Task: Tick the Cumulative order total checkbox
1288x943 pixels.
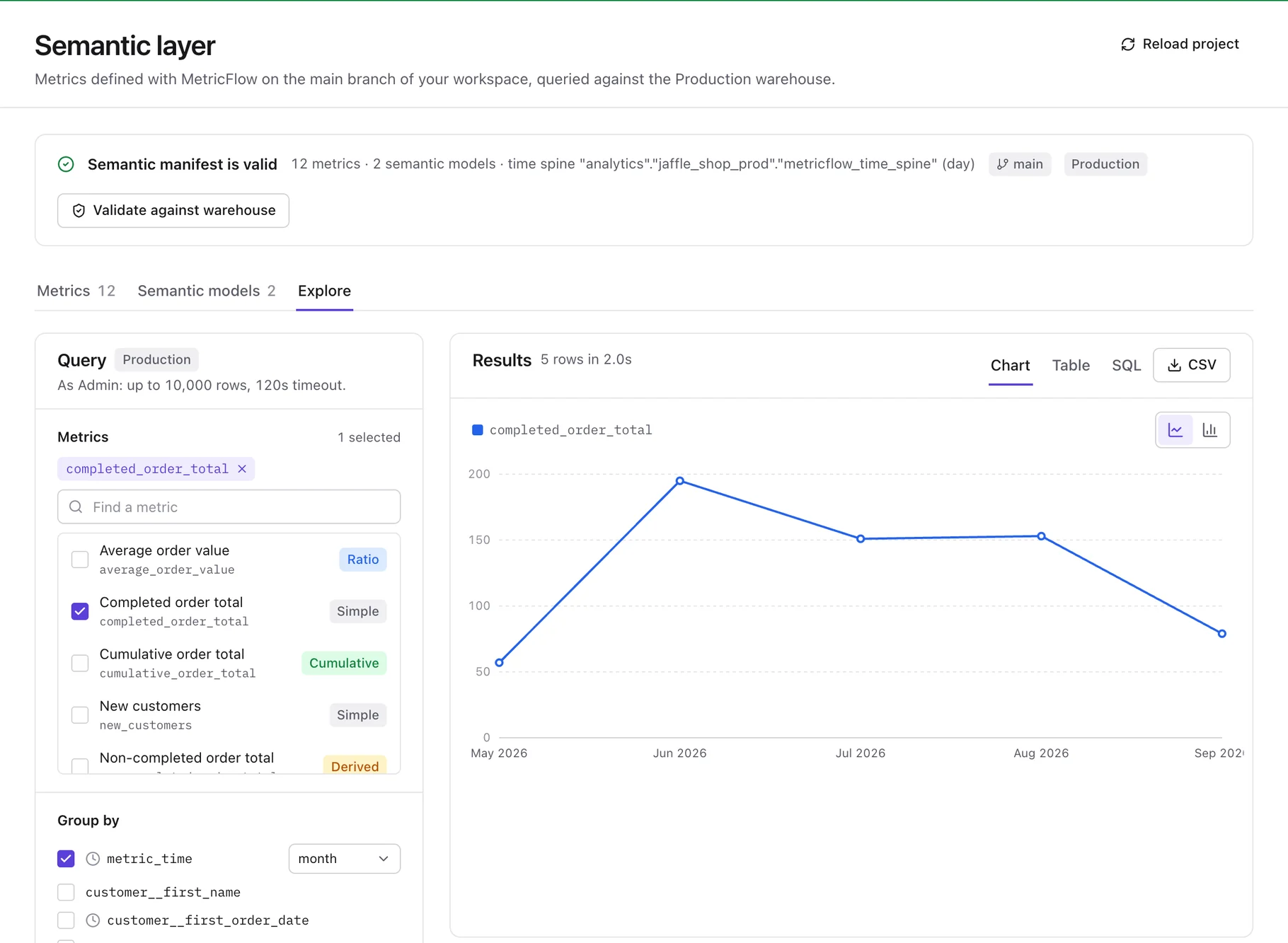Action: coord(80,663)
